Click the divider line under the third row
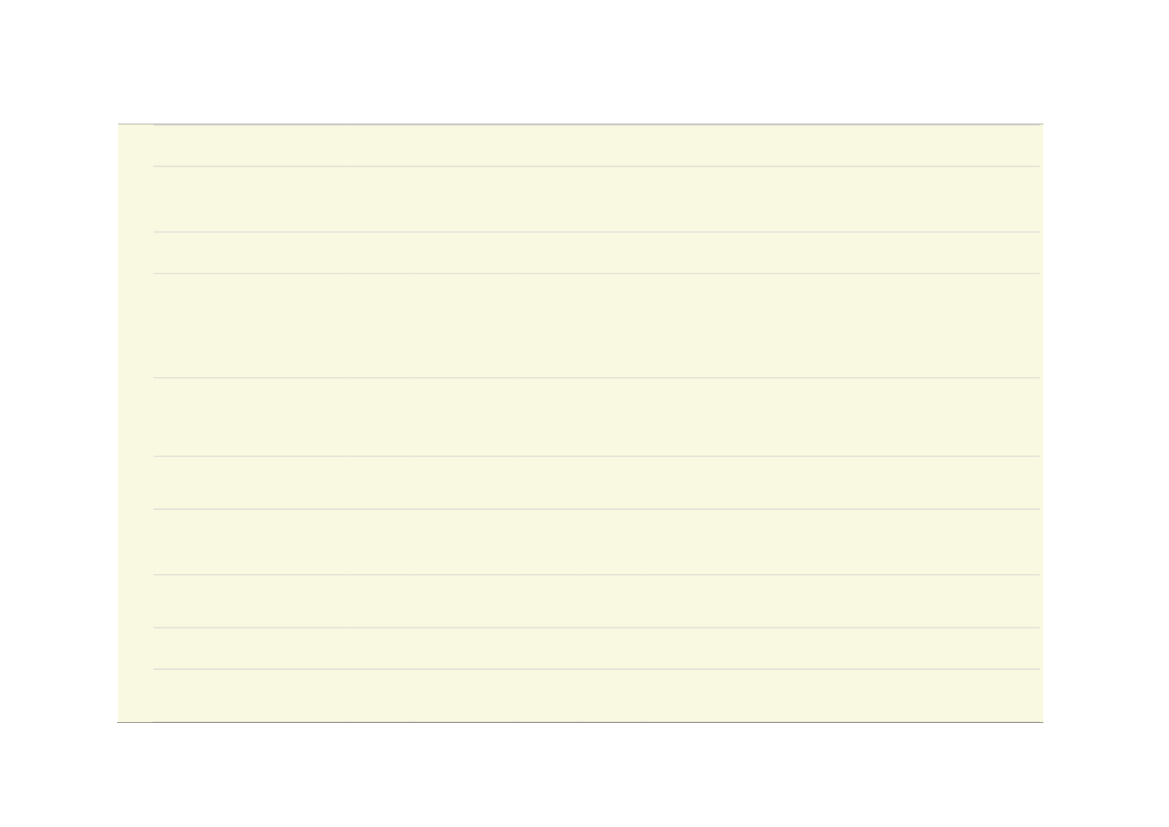1169x827 pixels. 596,274
